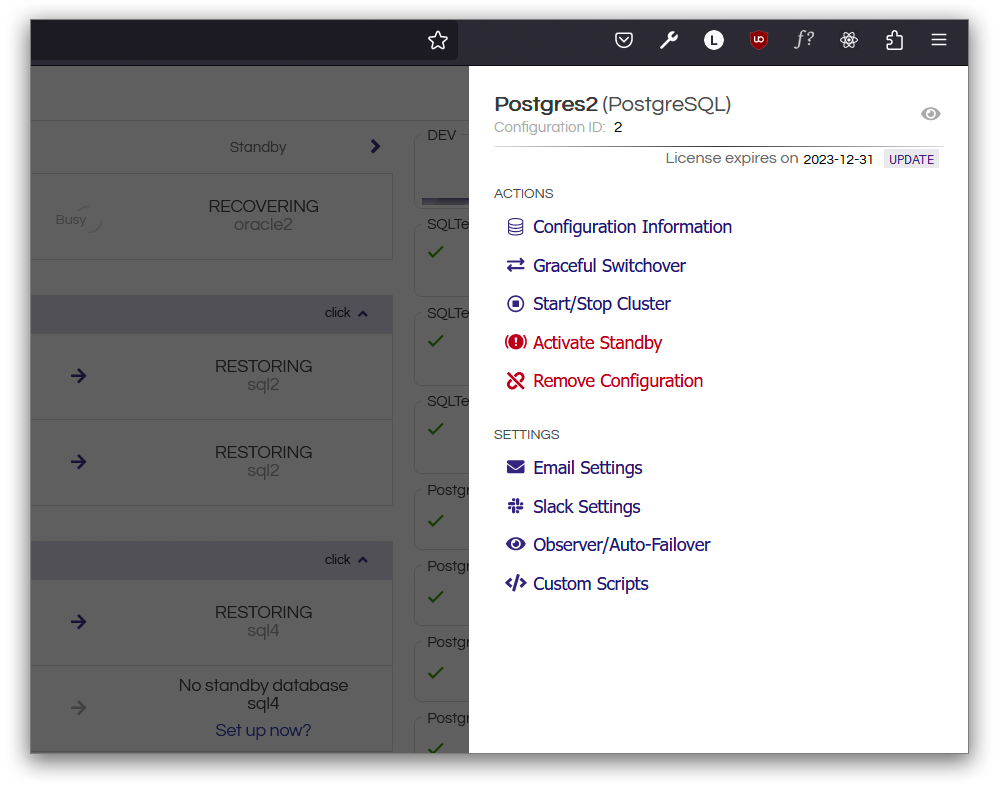
Task: Open the browser extensions puzzle-piece menu
Action: click(x=893, y=40)
